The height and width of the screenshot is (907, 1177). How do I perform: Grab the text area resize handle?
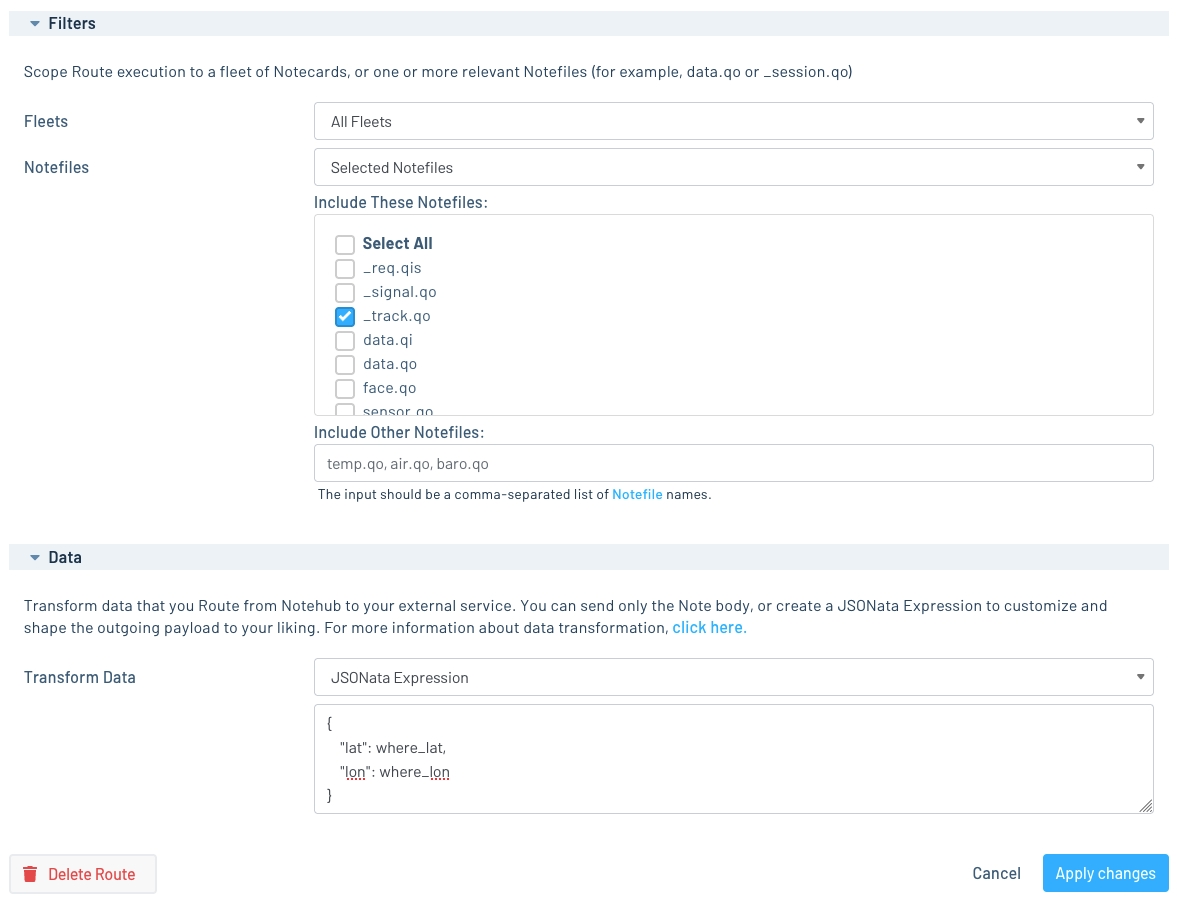tap(1146, 806)
